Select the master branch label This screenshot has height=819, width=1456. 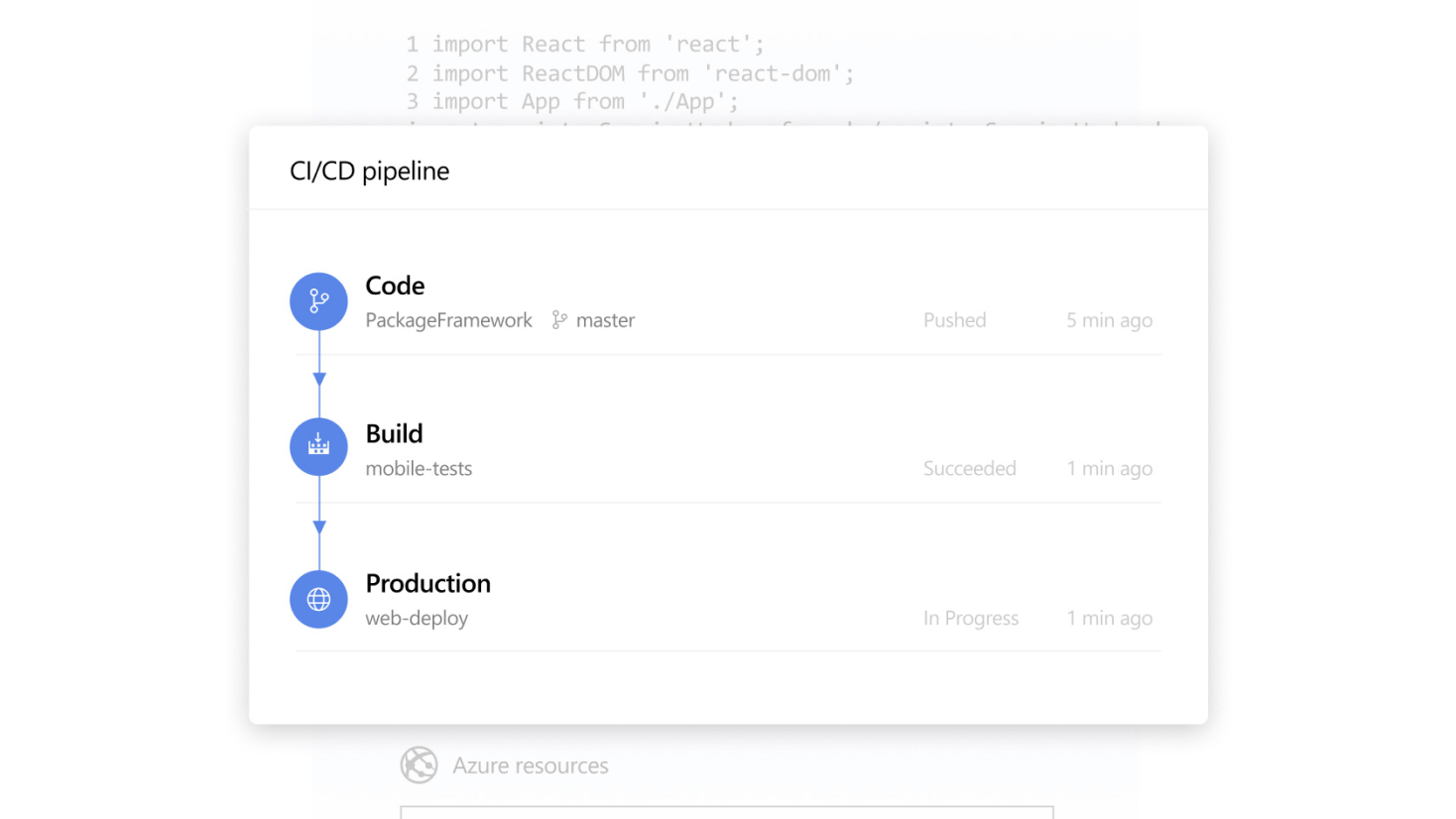[605, 320]
